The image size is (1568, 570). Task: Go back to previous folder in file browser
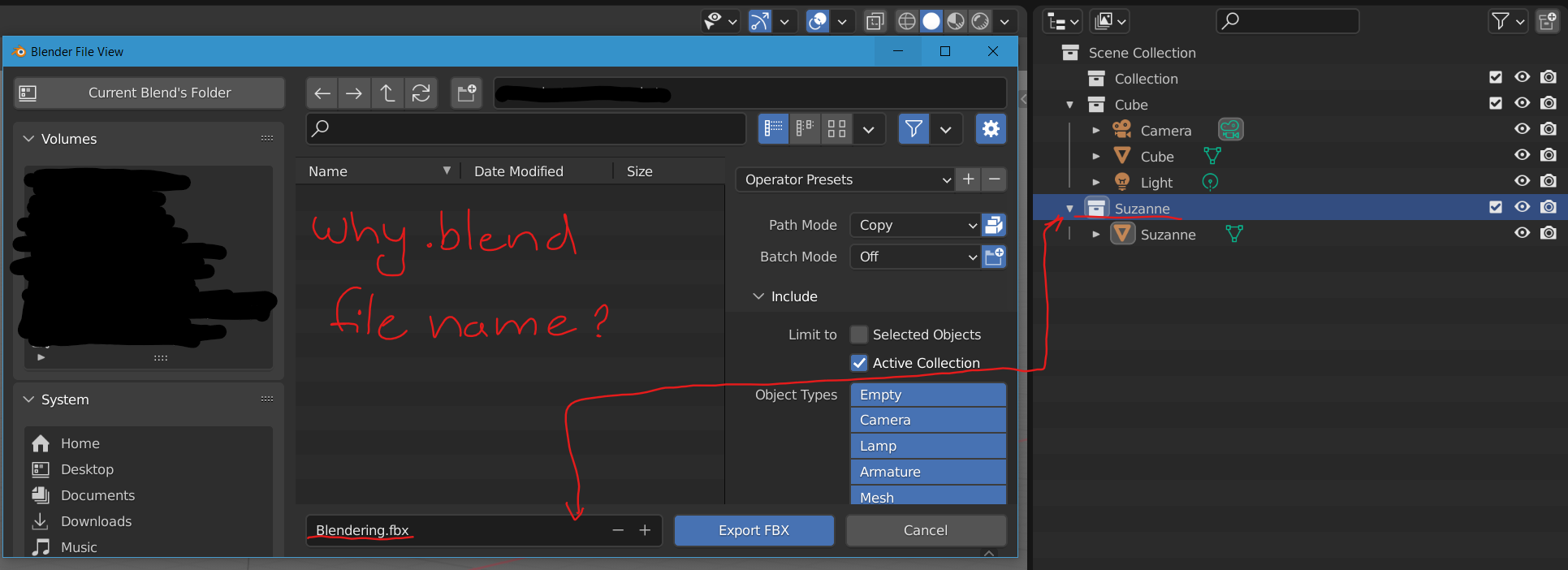pyautogui.click(x=322, y=93)
